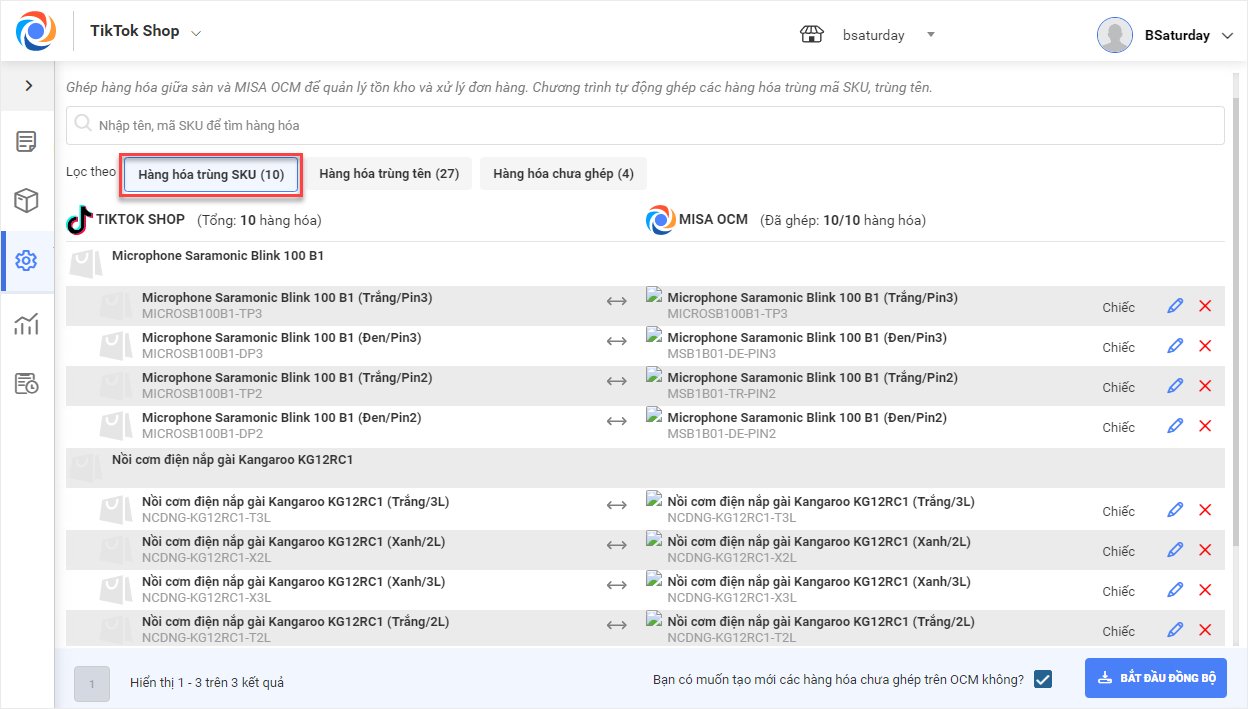Viewport: 1248px width, 709px height.
Task: Open the reports chart icon in sidebar
Action: click(x=27, y=323)
